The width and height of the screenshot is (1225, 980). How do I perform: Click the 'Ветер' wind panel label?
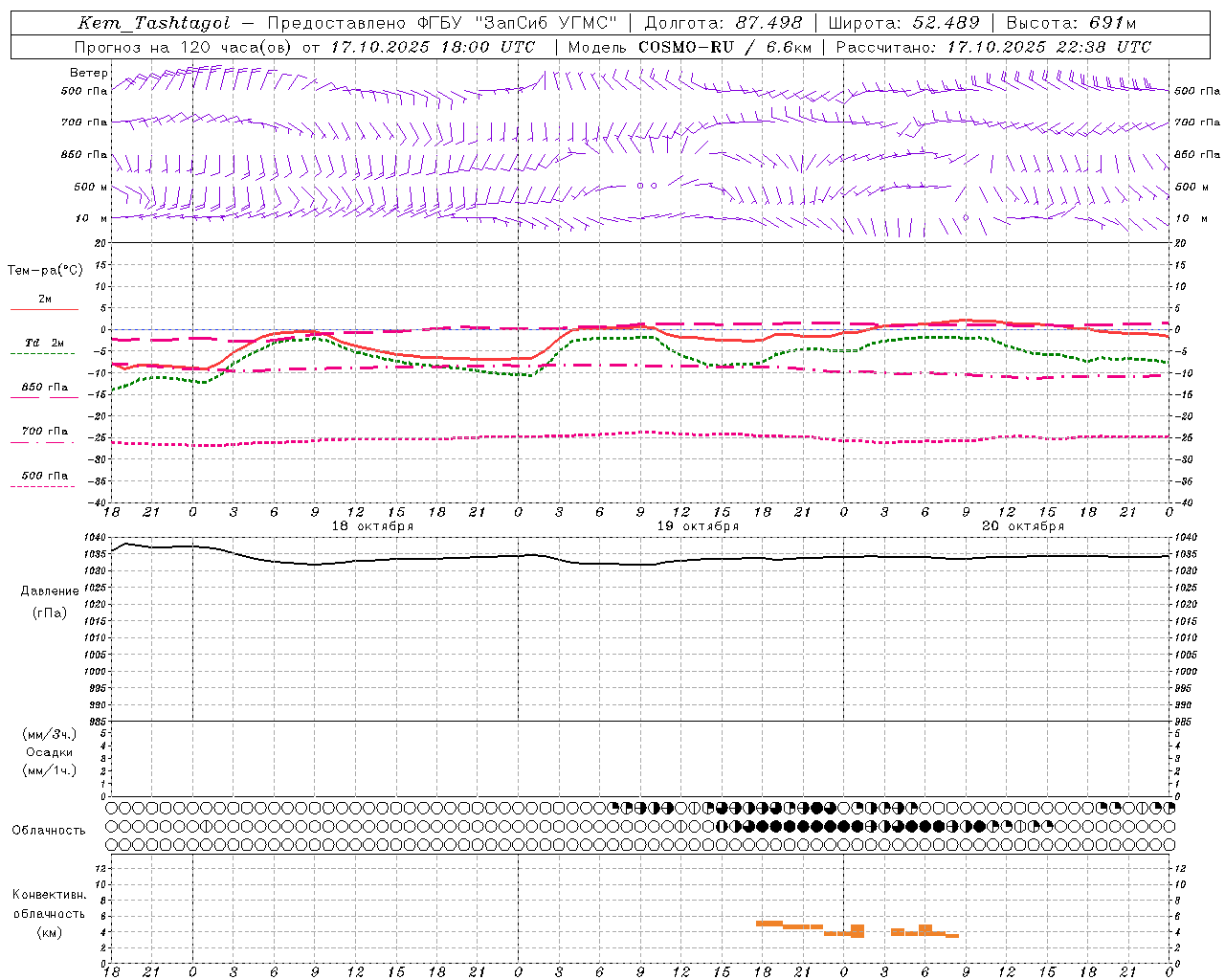(x=89, y=73)
